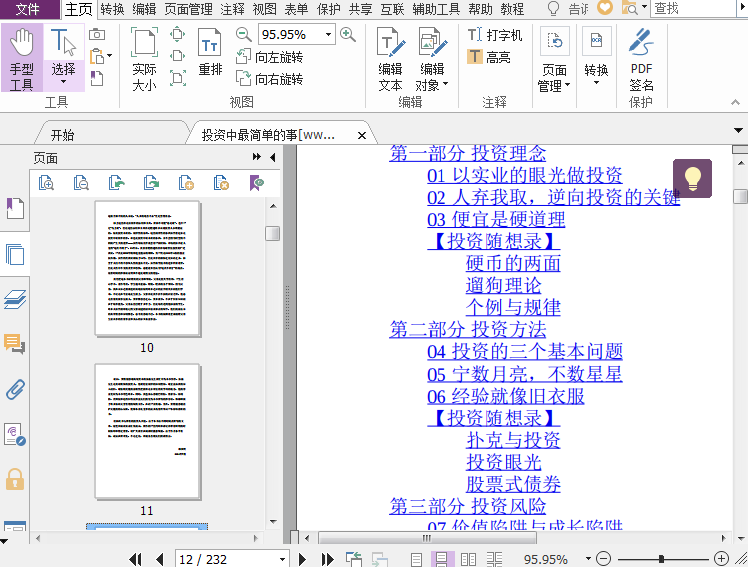Screen dimensions: 748x567
Task: Select the Hand tool
Action: coord(21,58)
